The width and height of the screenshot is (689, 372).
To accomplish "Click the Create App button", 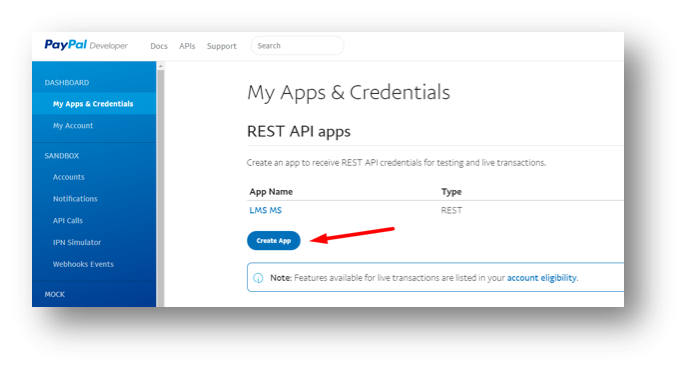I will [274, 241].
